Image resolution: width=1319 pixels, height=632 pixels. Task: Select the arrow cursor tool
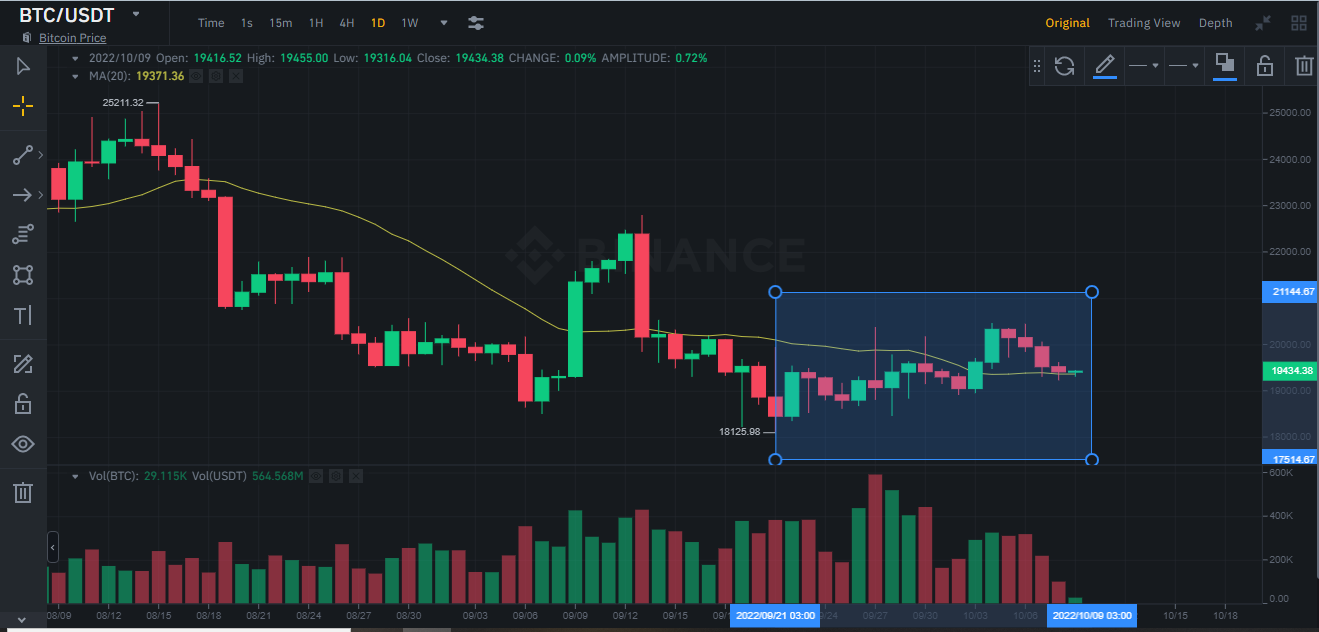point(23,66)
